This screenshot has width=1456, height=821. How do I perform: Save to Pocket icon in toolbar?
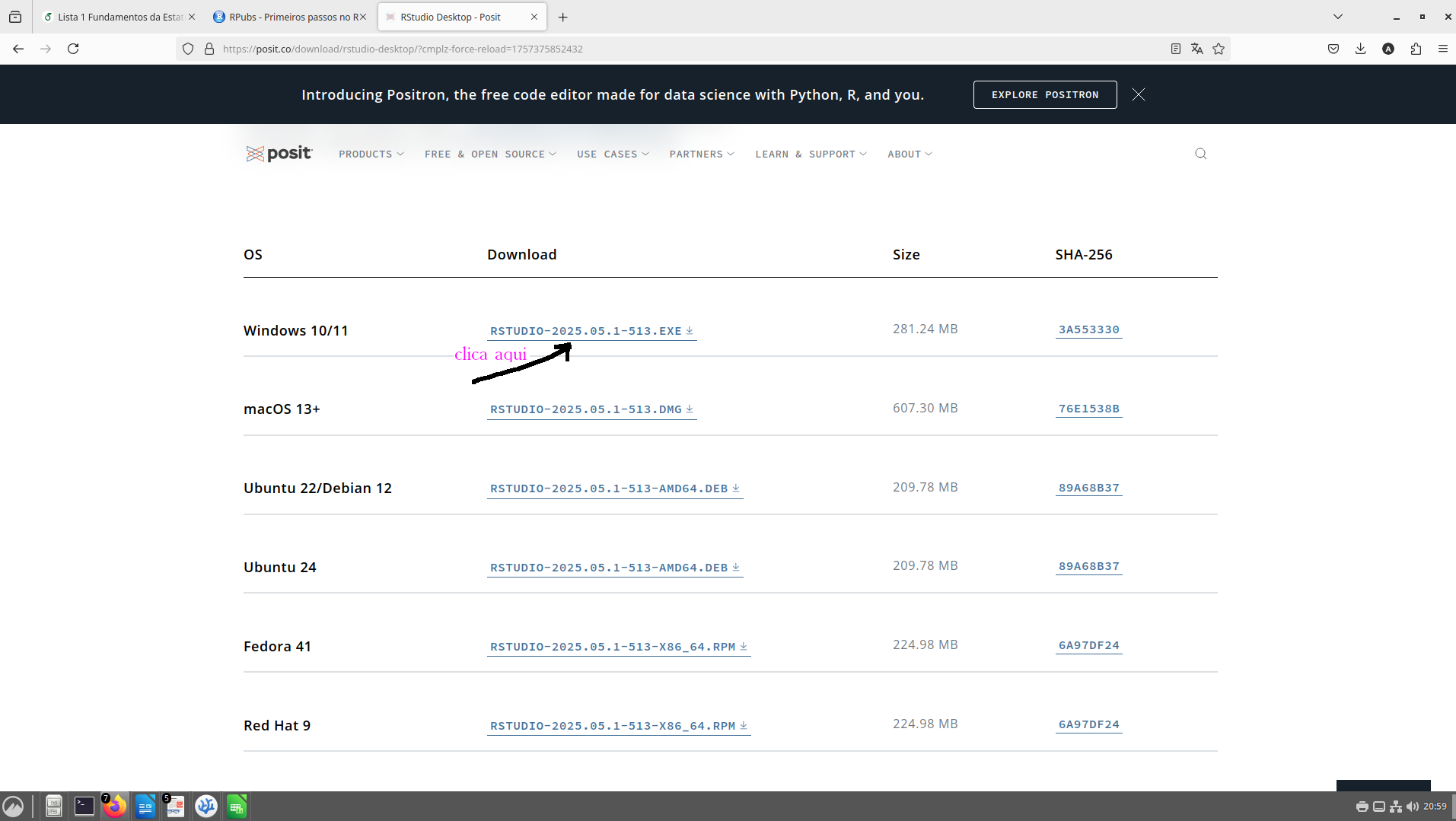(1333, 49)
